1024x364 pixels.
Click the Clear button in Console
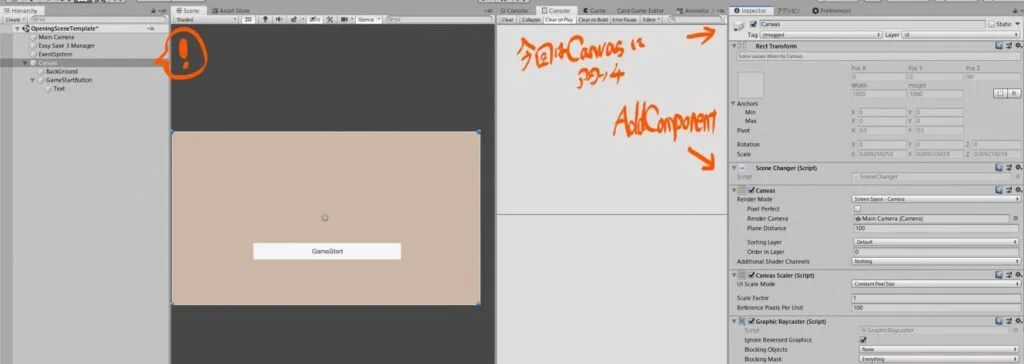click(507, 20)
